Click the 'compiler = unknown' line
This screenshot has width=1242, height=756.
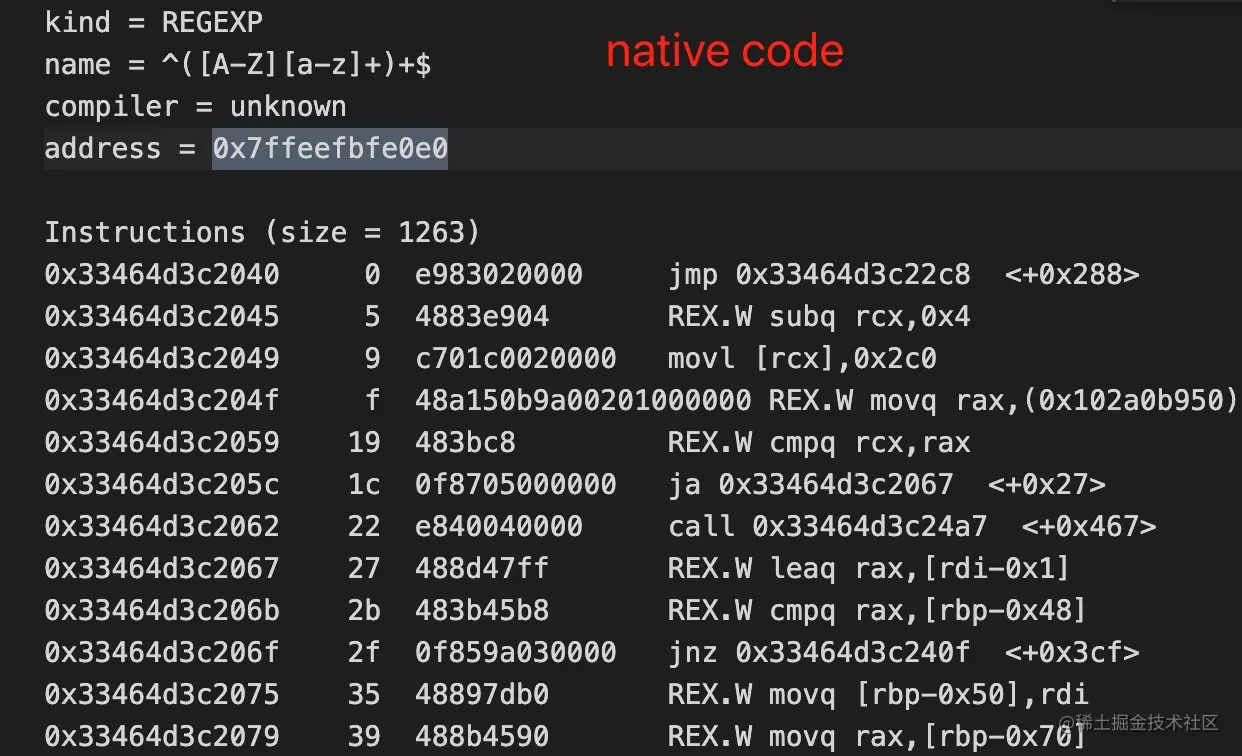[195, 106]
